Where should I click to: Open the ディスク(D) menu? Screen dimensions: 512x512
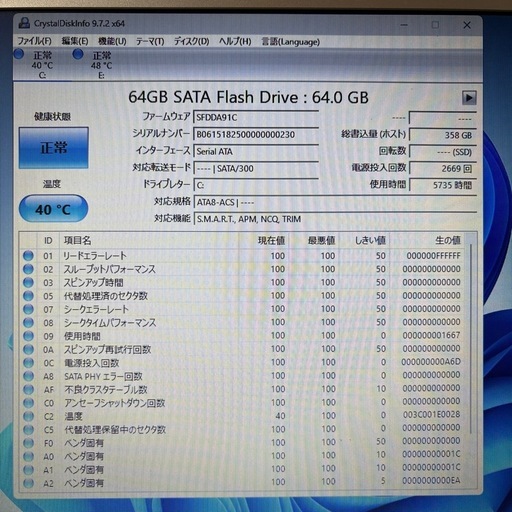(191, 42)
